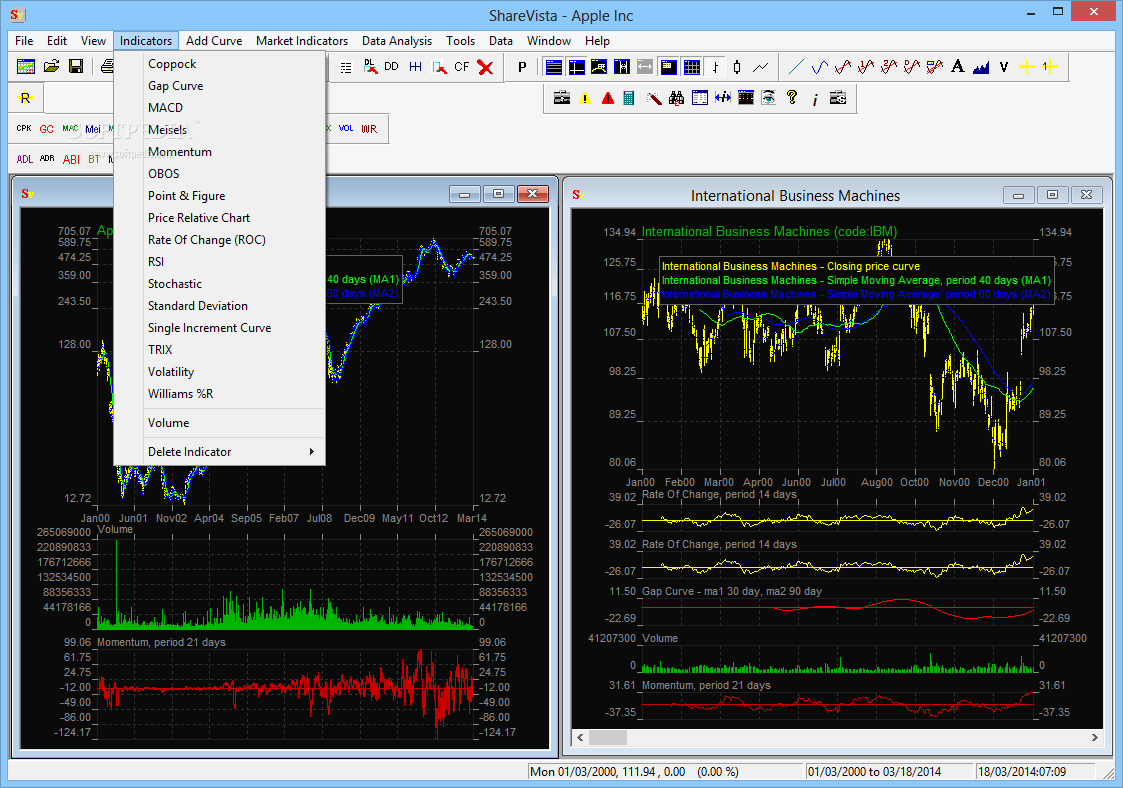
Task: Click the floppy disk save icon
Action: coord(75,67)
